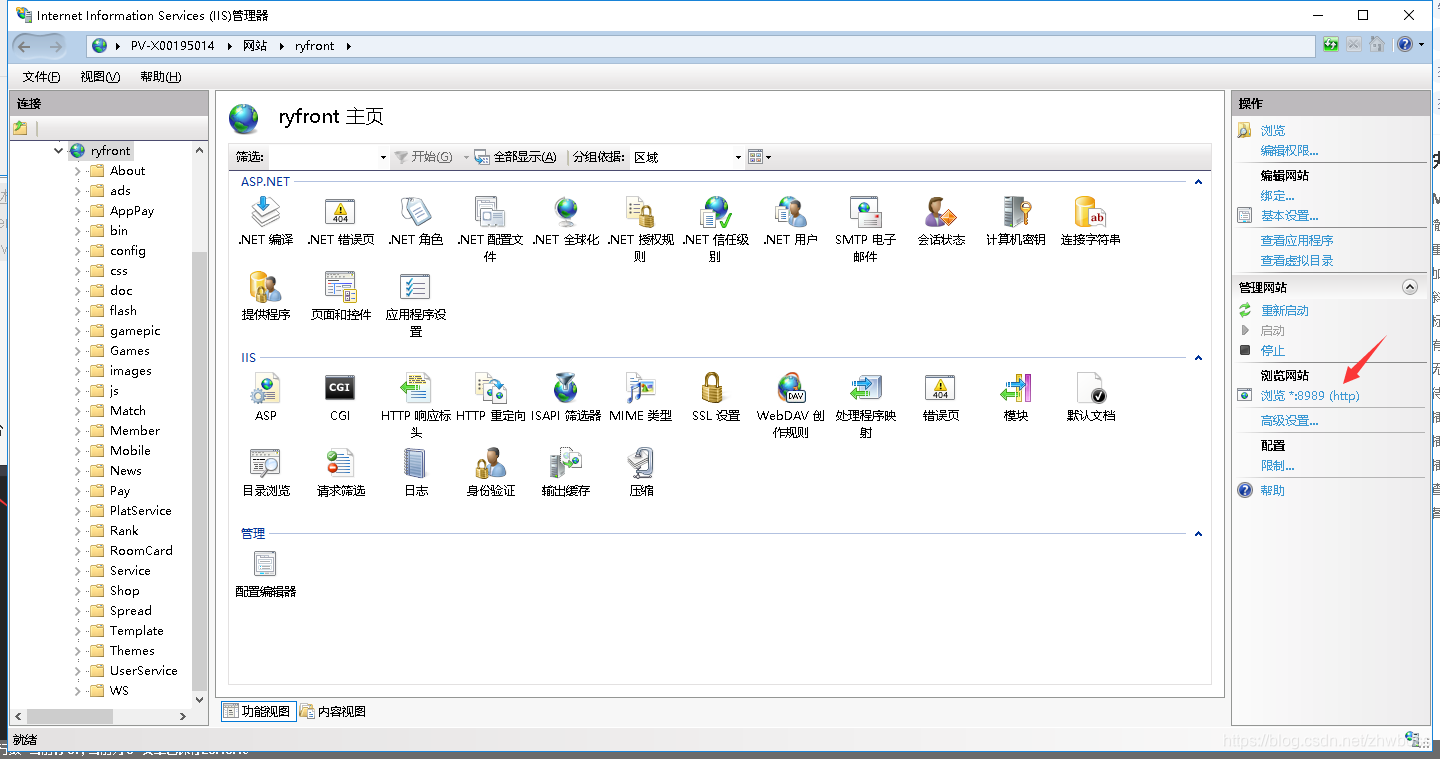
Task: Open the .NET 编译 feature
Action: (265, 221)
